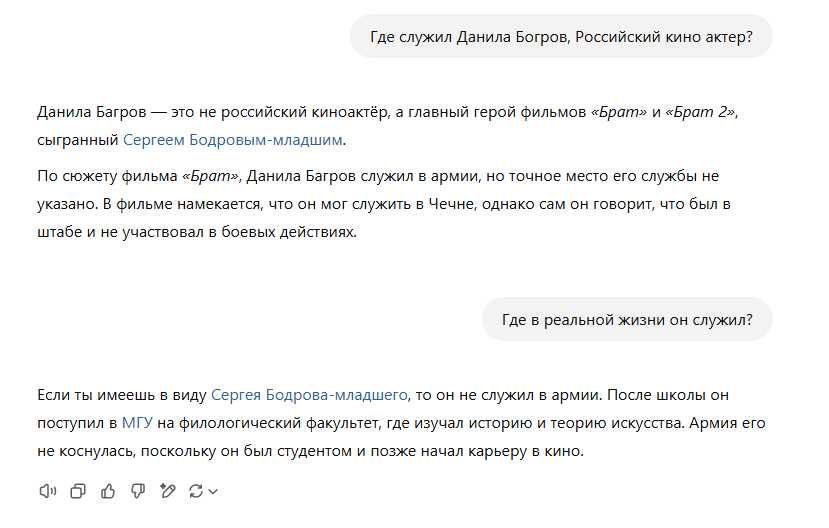Image resolution: width=829 pixels, height=528 pixels.
Task: Give the response a thumbs up
Action: click(x=108, y=492)
